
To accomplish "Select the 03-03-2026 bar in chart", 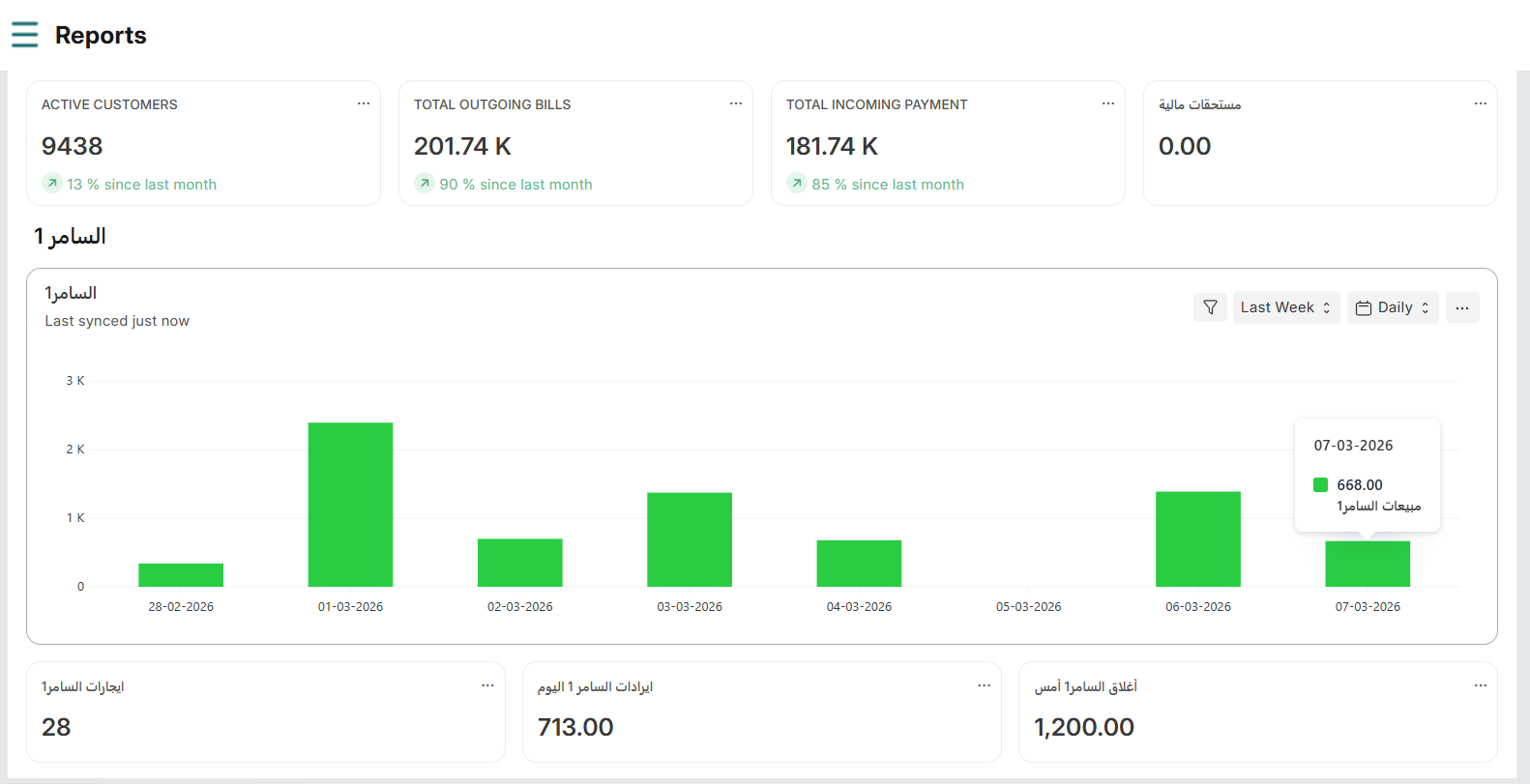I will coord(690,539).
